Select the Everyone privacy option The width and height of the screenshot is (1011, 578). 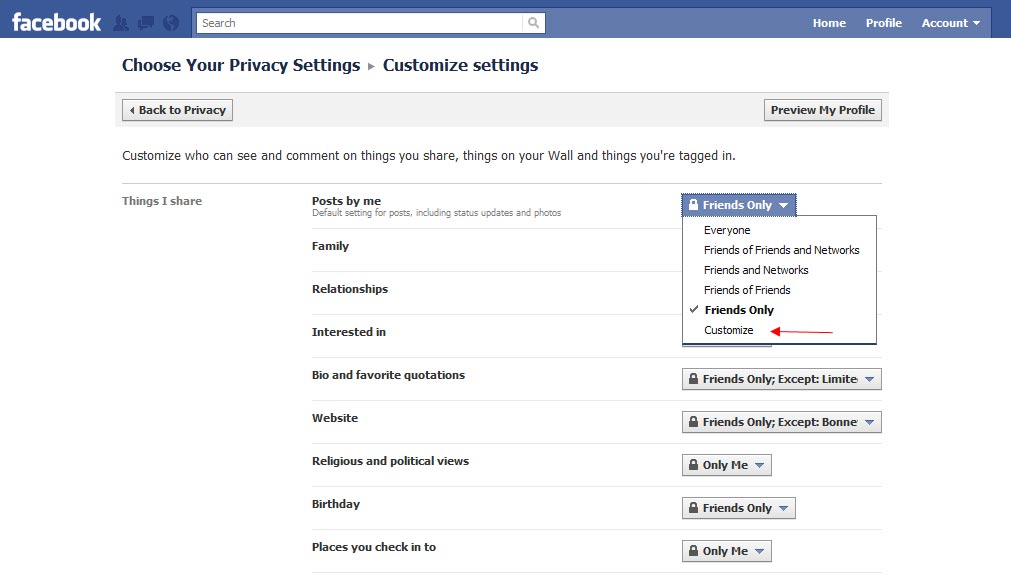pyautogui.click(x=727, y=230)
